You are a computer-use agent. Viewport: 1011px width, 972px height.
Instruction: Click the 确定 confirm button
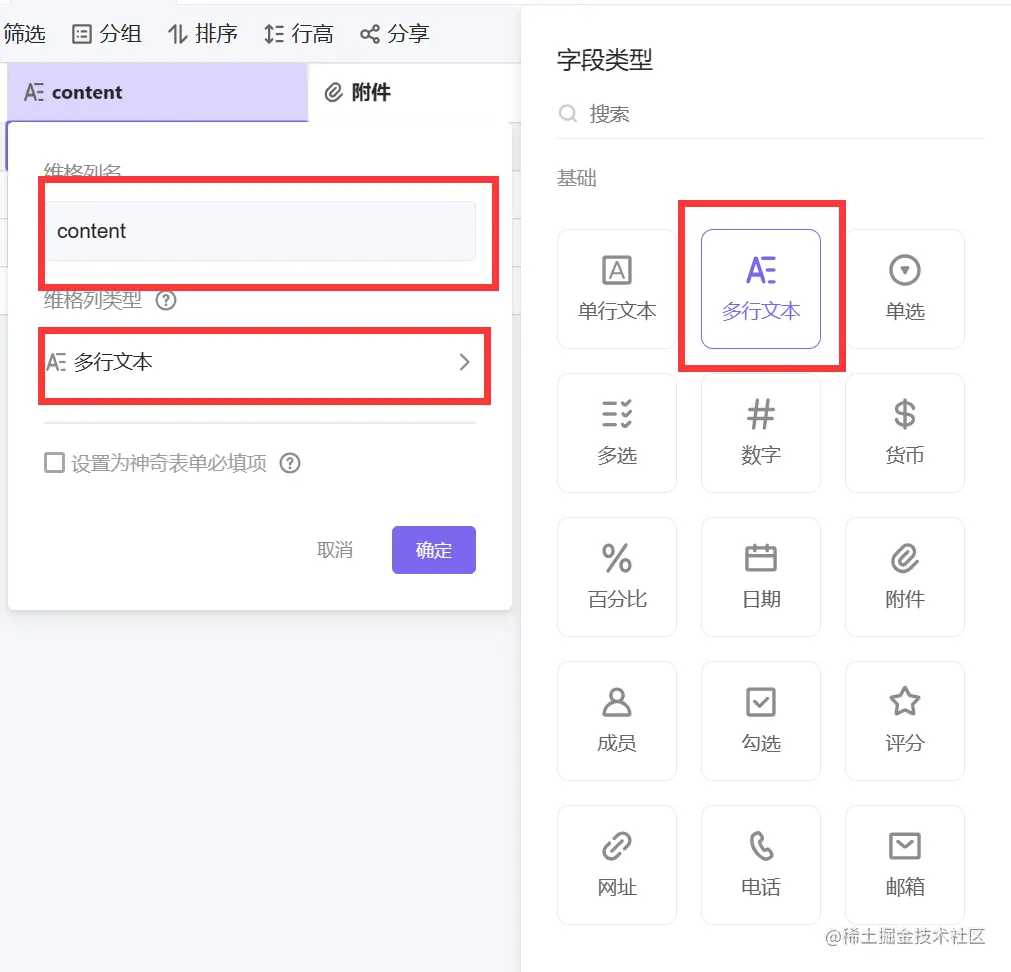(x=434, y=550)
